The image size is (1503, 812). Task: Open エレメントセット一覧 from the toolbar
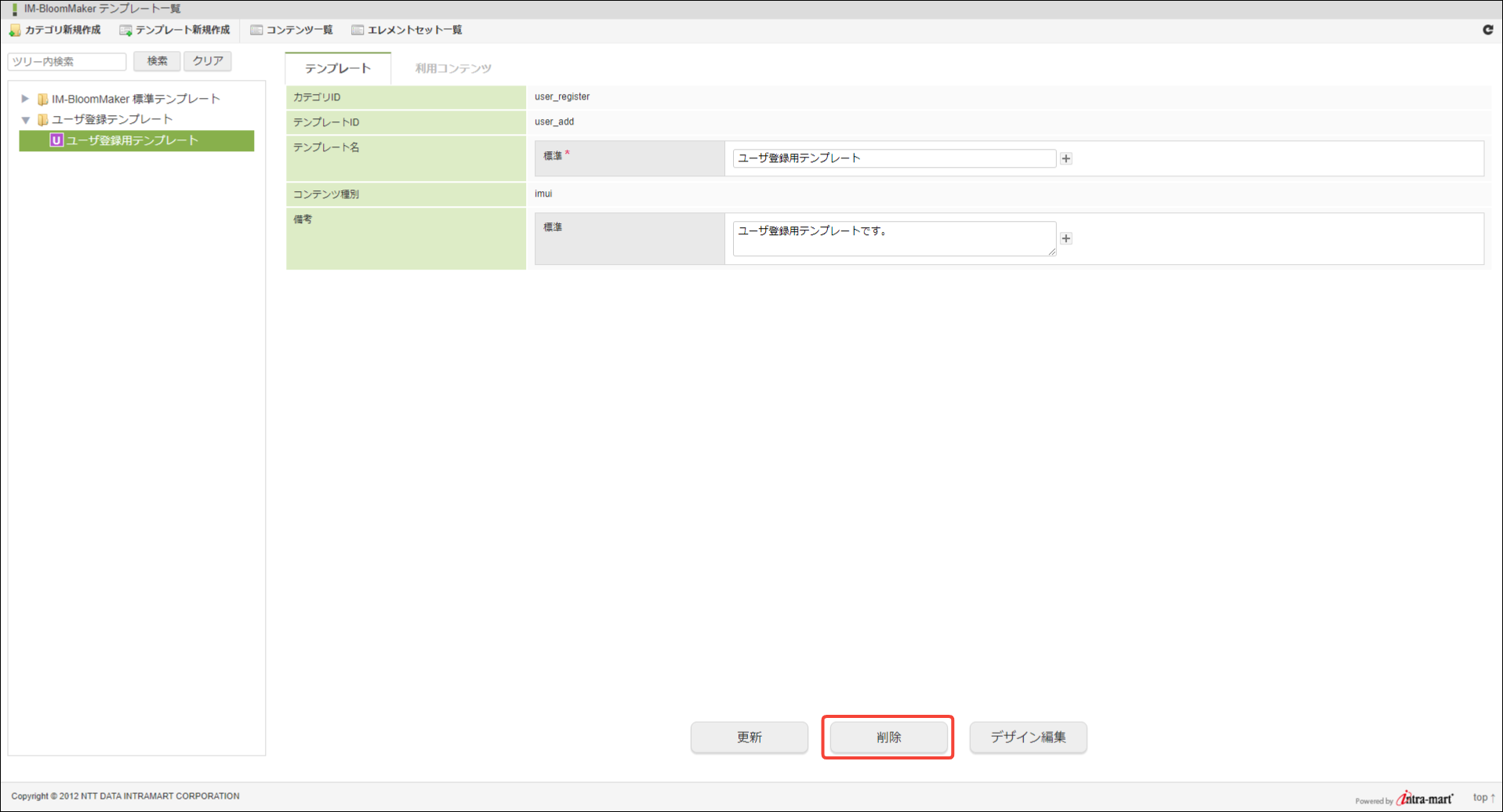pos(407,31)
